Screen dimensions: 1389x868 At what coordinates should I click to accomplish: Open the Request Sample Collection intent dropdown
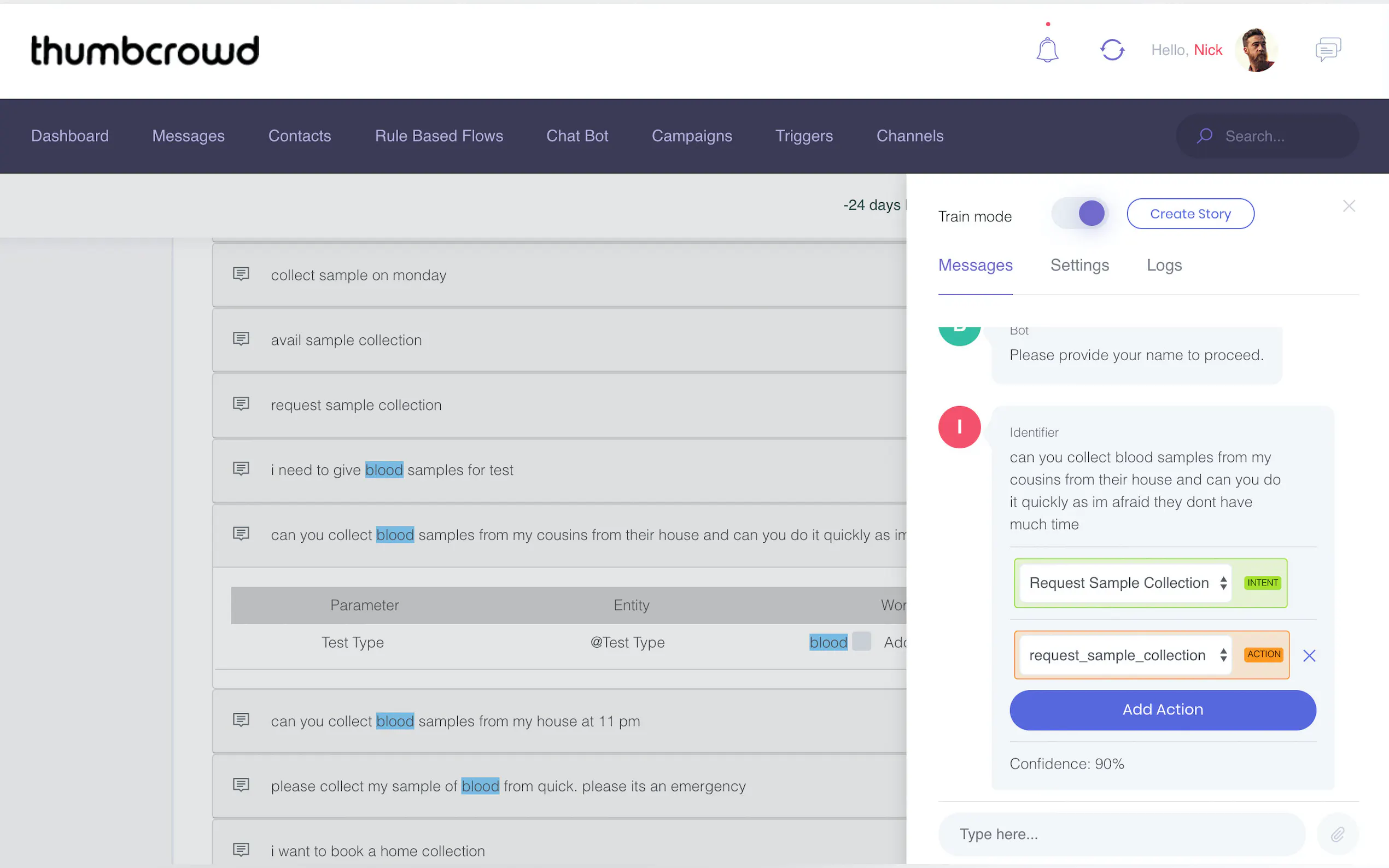pos(1126,583)
